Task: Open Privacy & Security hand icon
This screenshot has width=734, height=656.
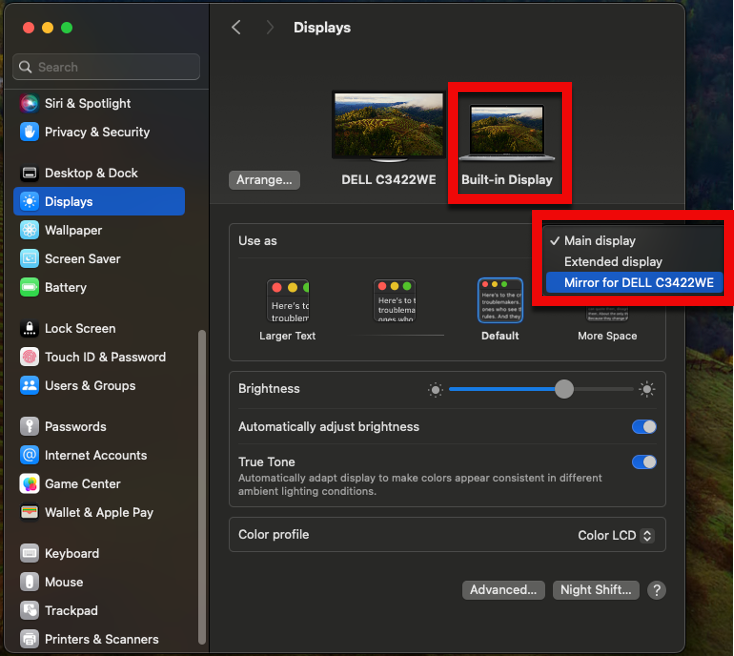Action: (x=29, y=132)
